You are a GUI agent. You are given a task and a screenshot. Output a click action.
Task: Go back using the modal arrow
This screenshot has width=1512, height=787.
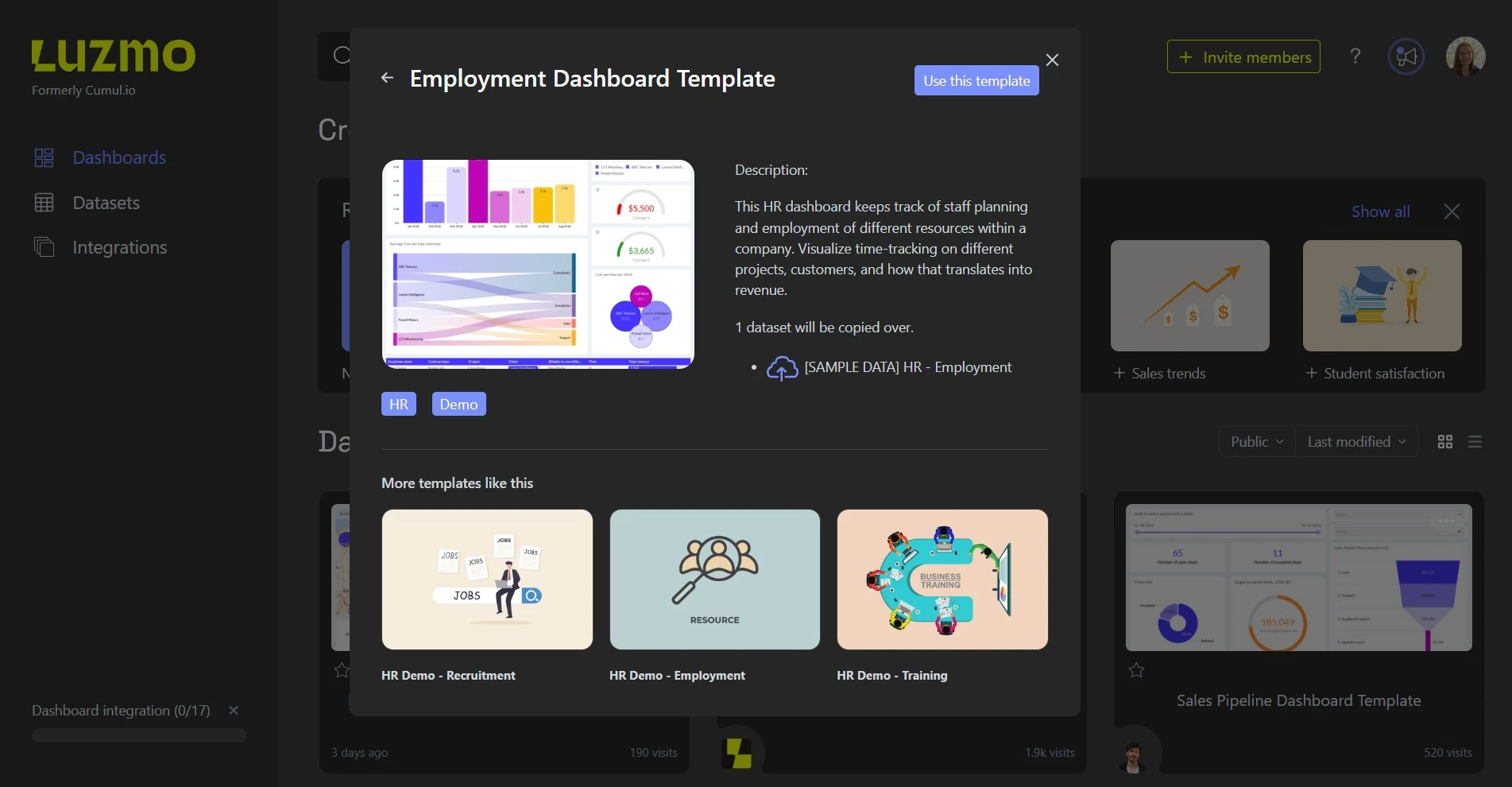pos(387,78)
